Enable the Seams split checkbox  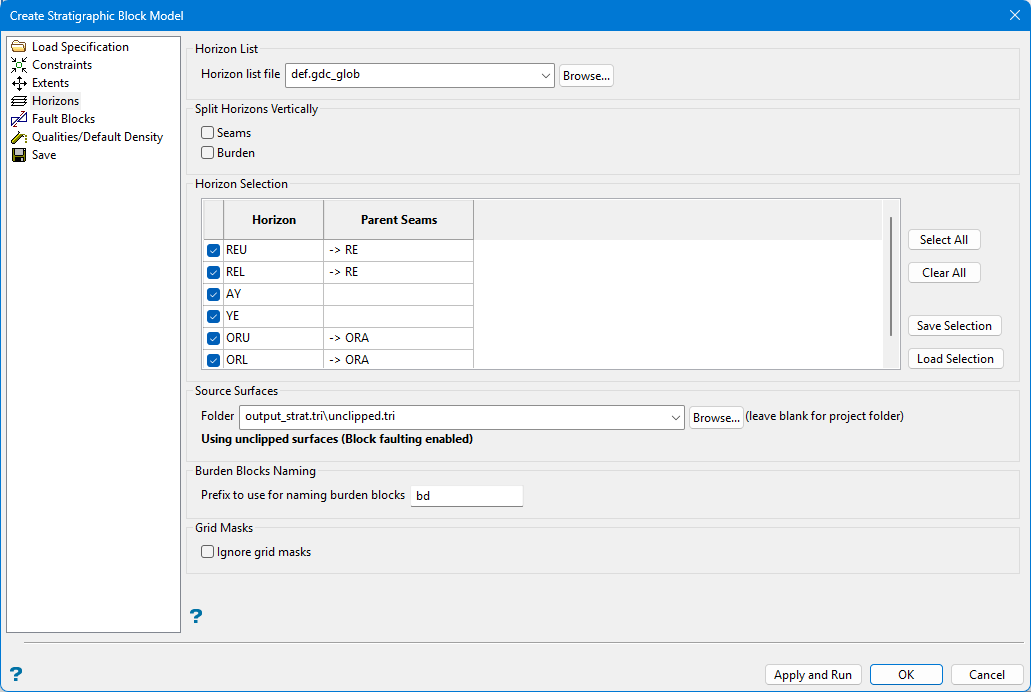point(208,133)
